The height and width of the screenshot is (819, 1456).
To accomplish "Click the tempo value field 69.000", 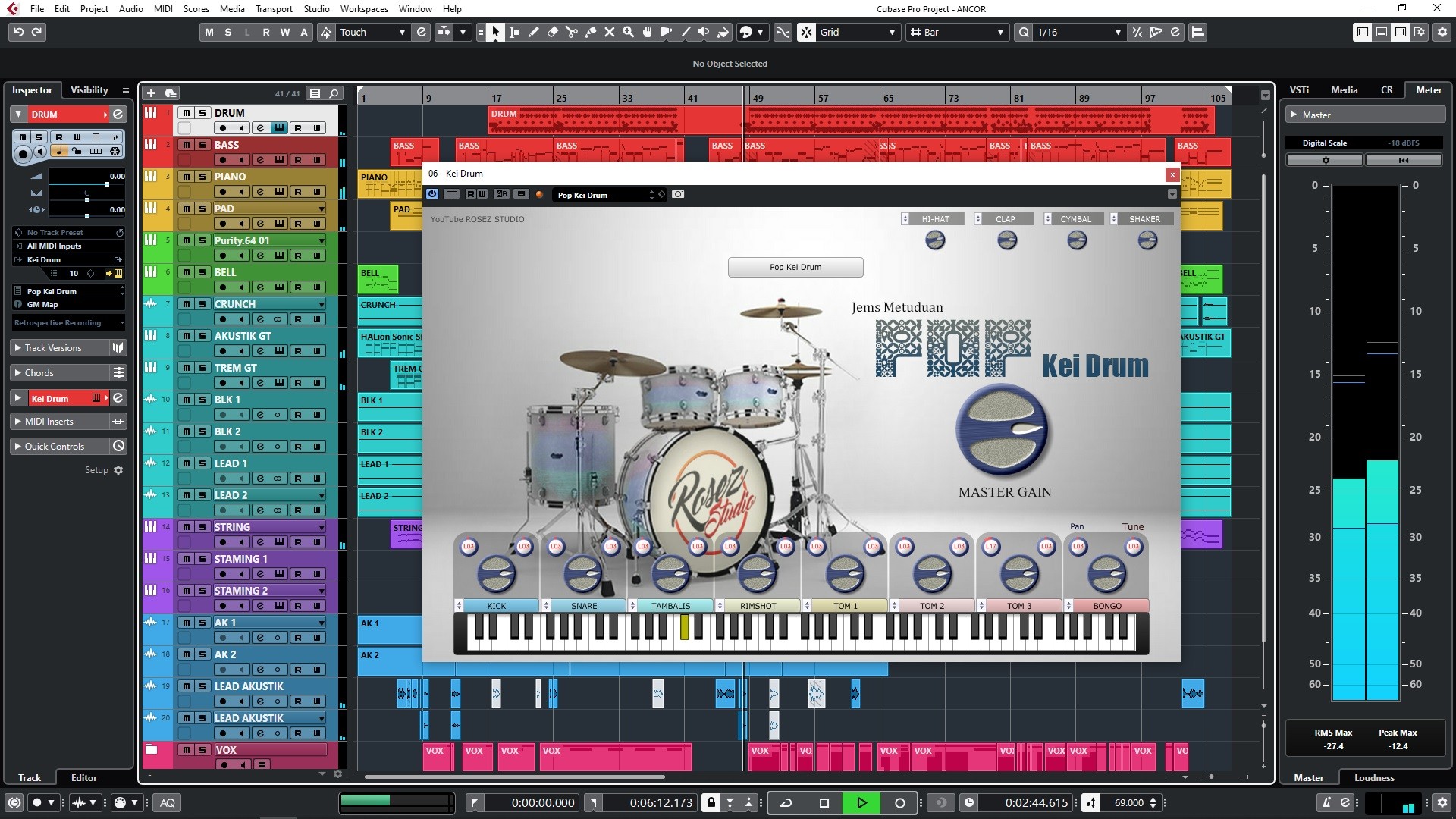I will (x=1129, y=802).
